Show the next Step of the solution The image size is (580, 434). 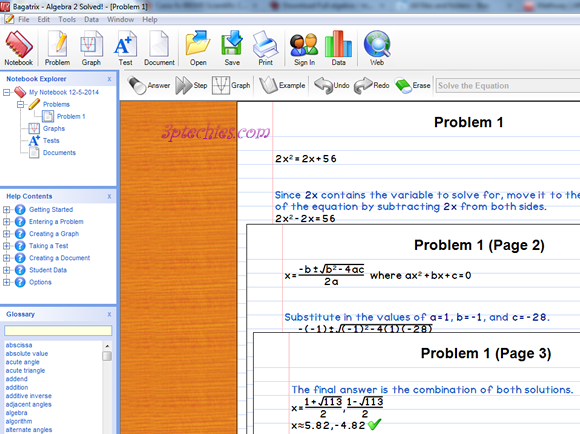pos(191,85)
